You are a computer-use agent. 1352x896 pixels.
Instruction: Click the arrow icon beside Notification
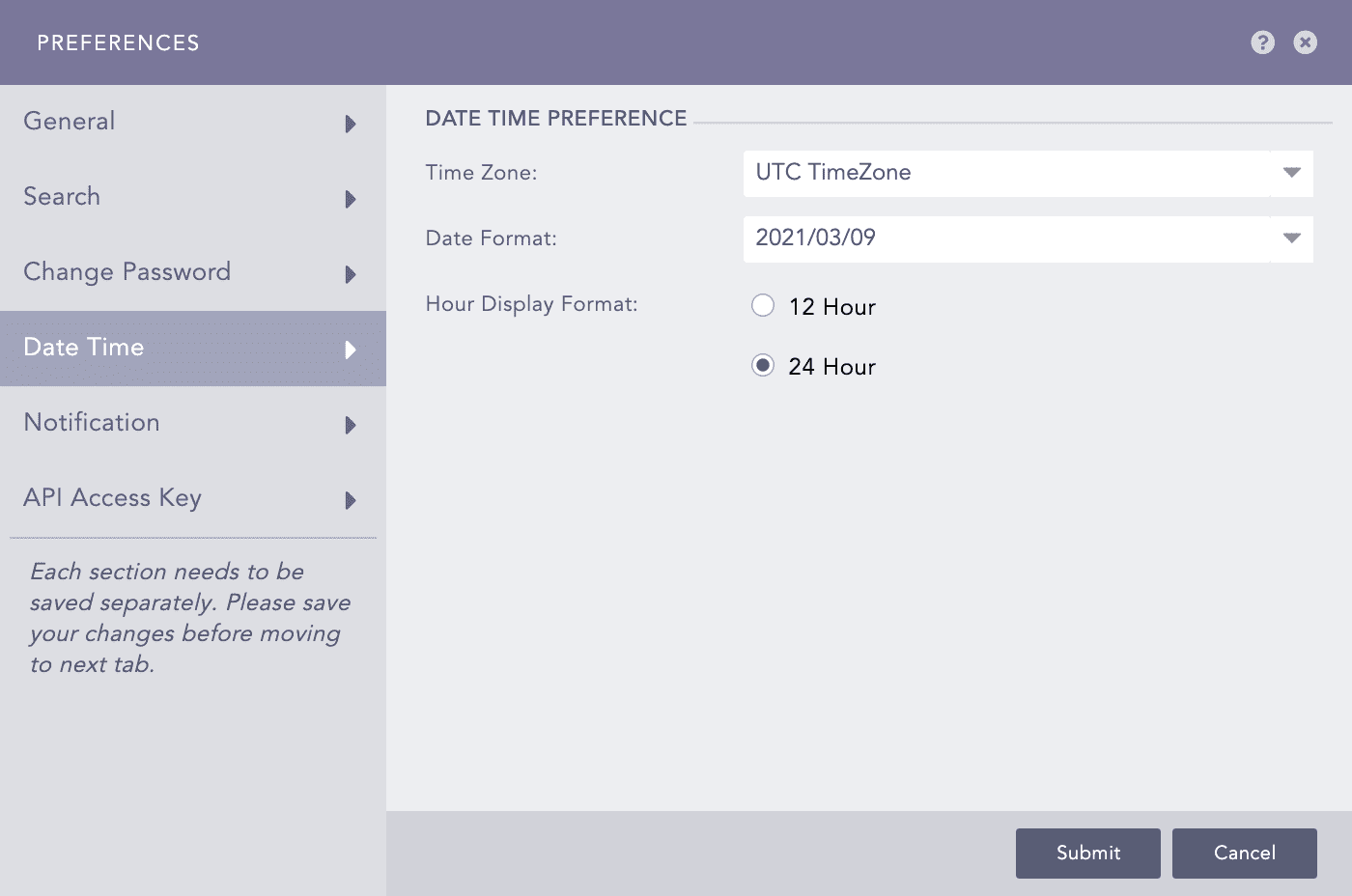click(x=351, y=425)
